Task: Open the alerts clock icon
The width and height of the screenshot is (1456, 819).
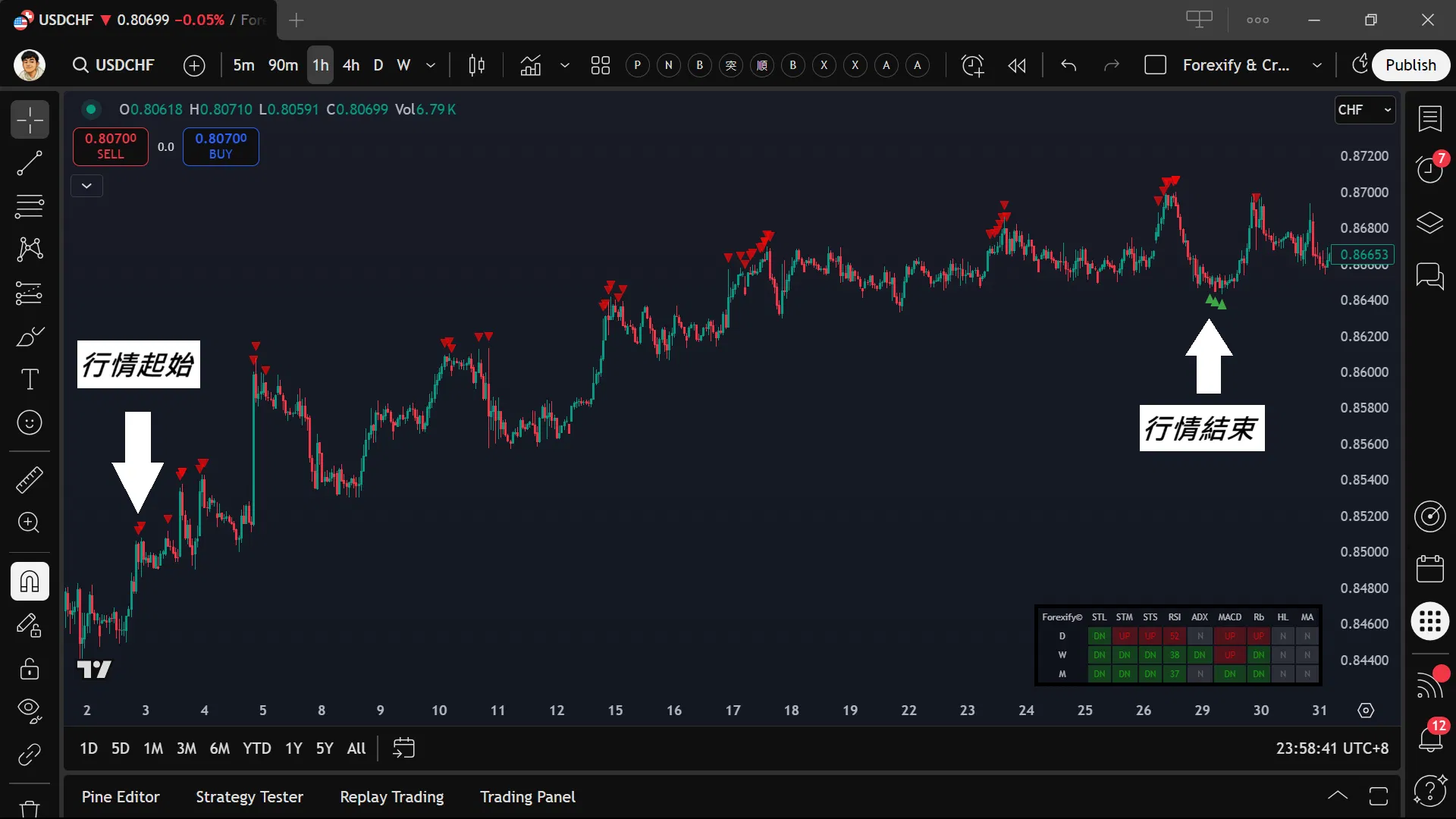Action: 1430,169
